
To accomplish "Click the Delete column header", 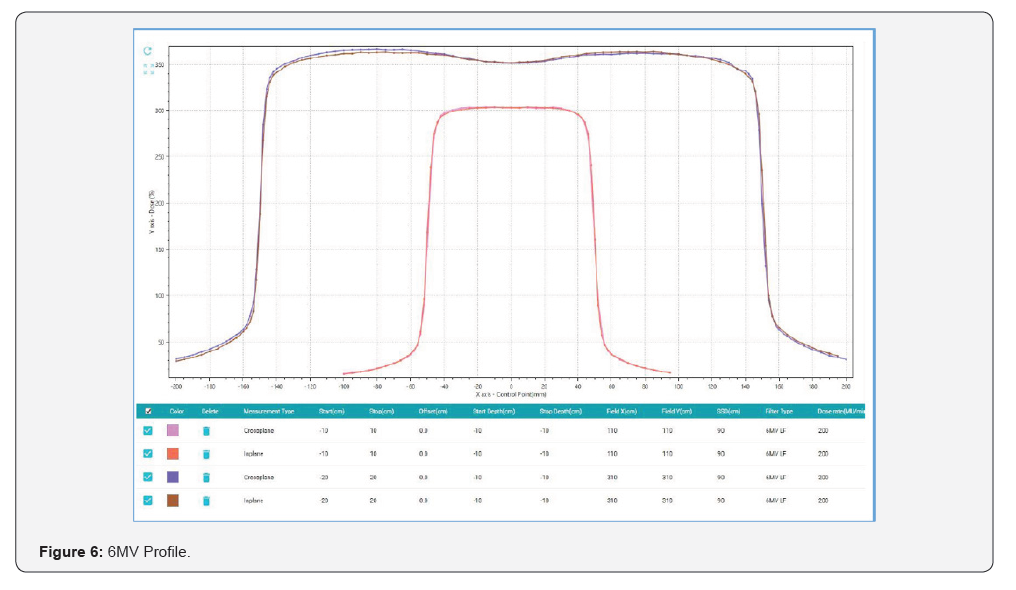I will [x=210, y=411].
